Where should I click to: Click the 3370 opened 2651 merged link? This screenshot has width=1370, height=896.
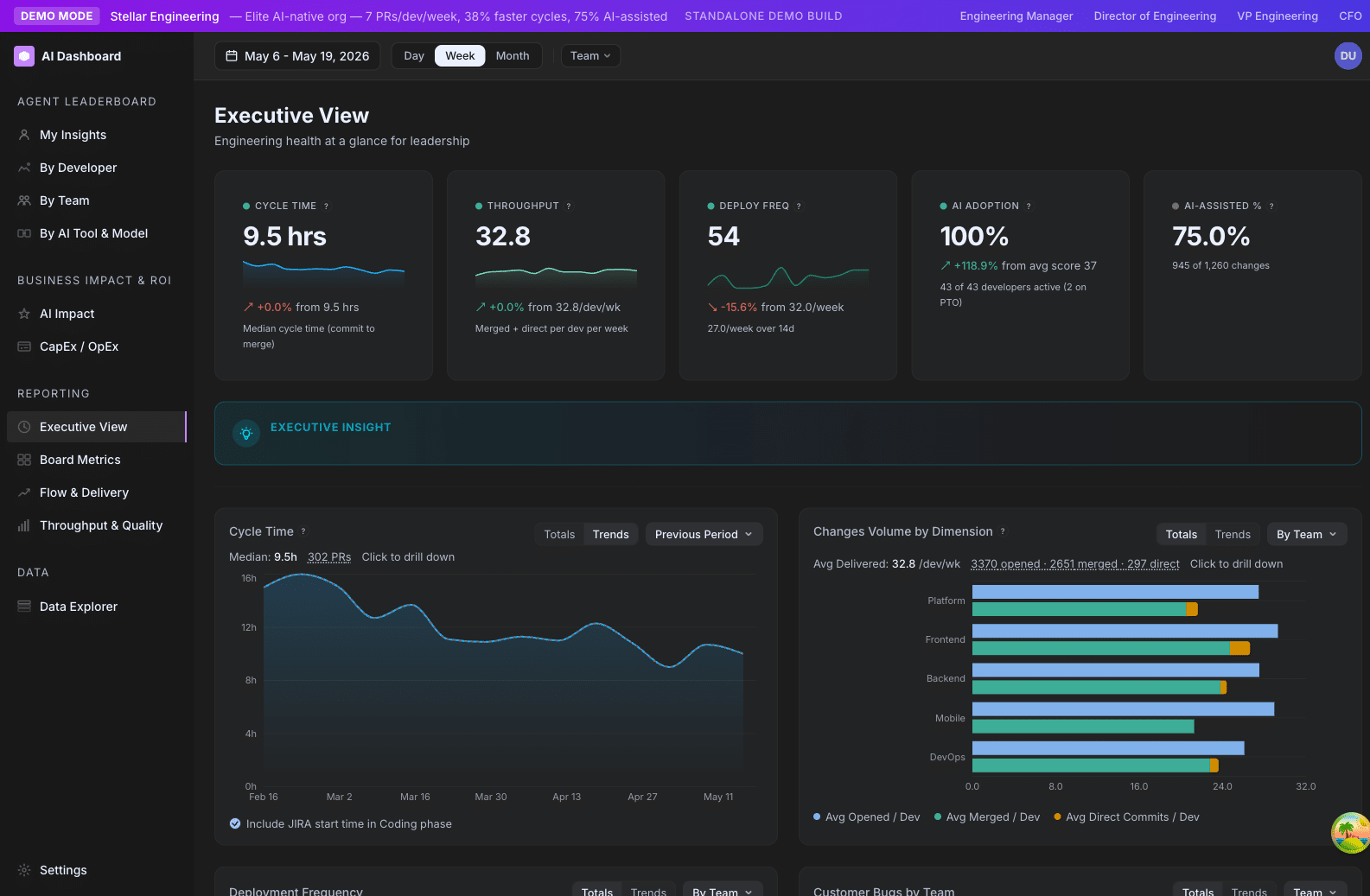pyautogui.click(x=1075, y=564)
